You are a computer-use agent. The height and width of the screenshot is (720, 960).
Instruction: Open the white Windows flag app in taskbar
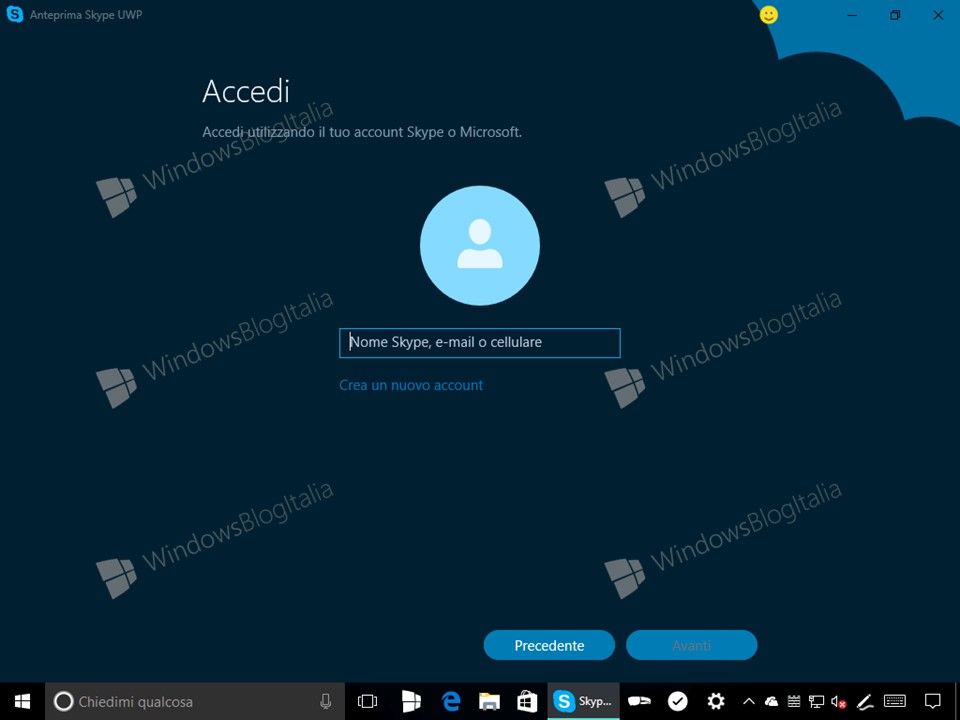(411, 702)
